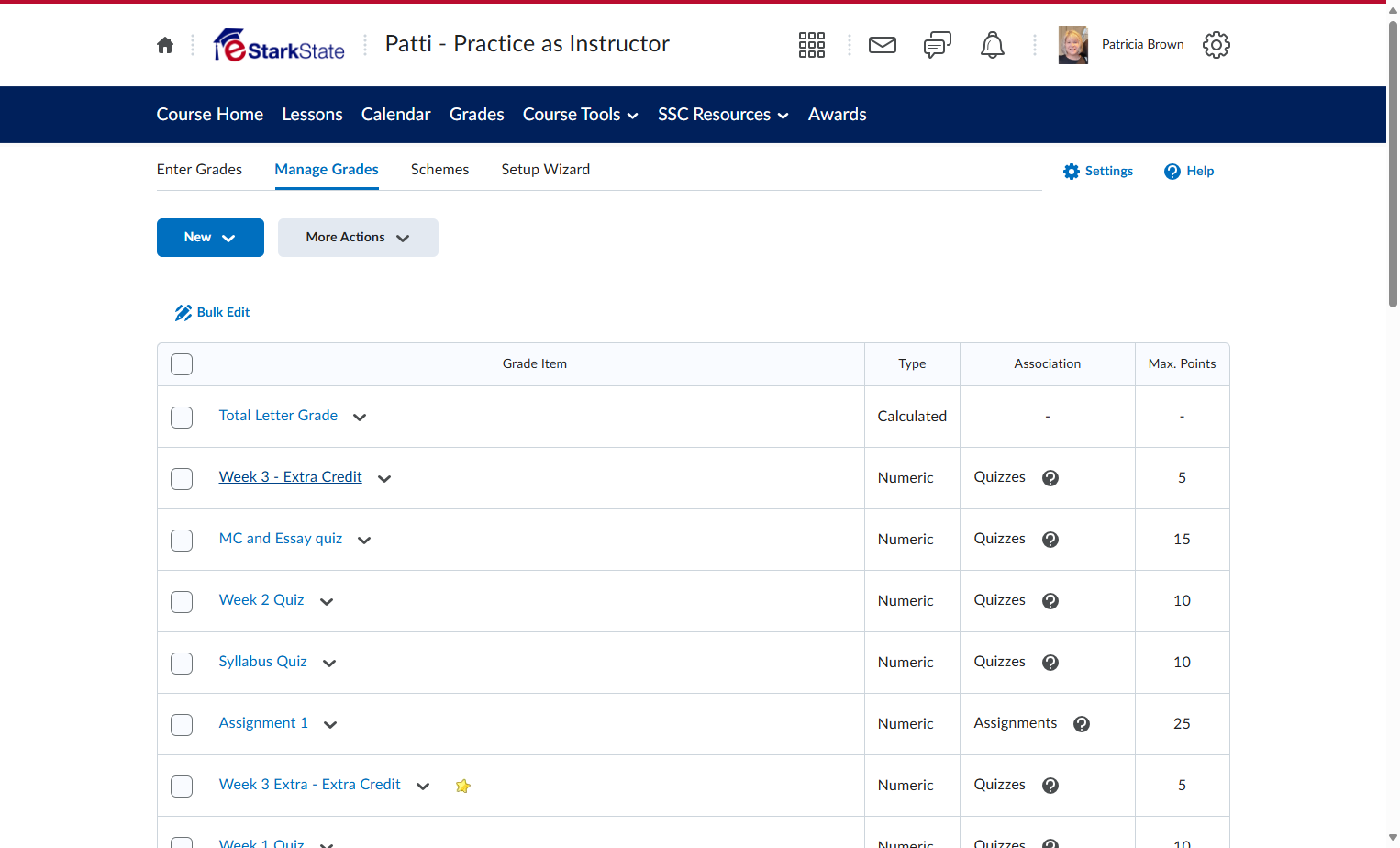Check the Syllabus Quiz checkbox
Viewport: 1400px width, 848px height.
pos(182,664)
